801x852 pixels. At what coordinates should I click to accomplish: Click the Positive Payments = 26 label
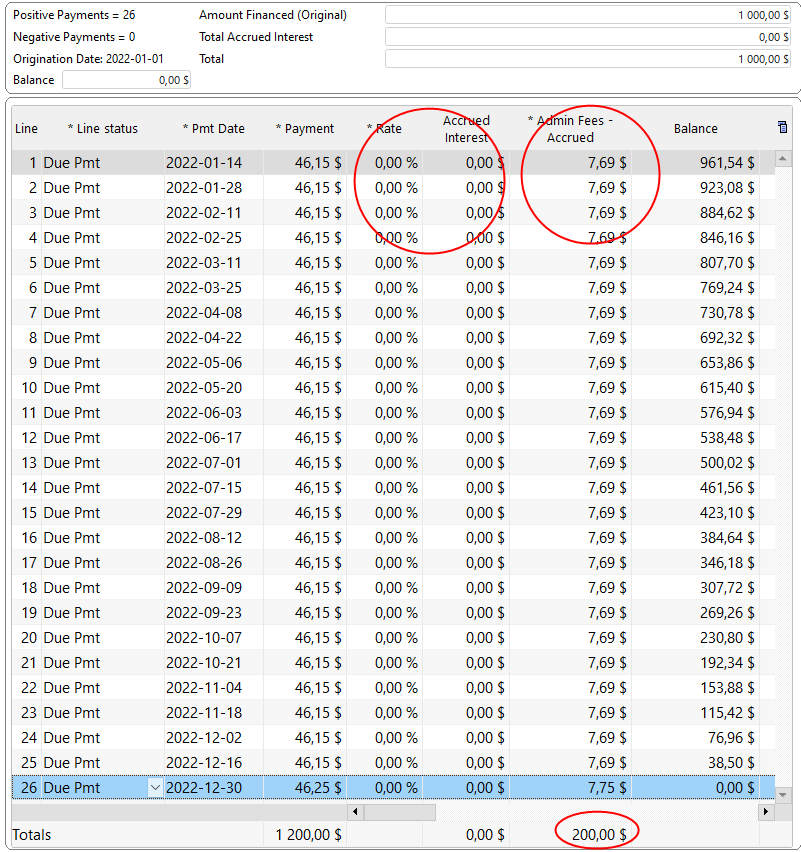(x=74, y=15)
